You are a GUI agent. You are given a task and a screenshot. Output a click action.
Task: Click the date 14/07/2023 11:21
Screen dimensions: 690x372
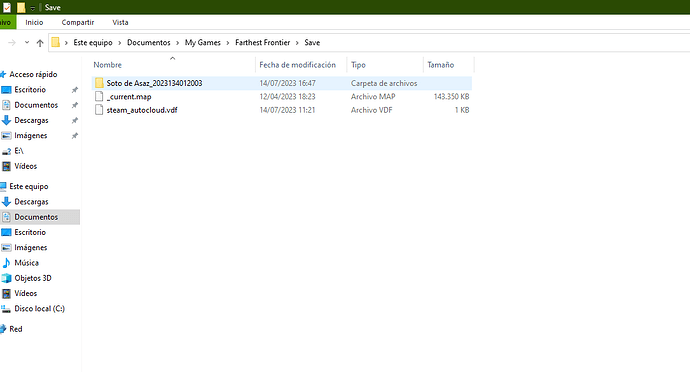pyautogui.click(x=287, y=110)
